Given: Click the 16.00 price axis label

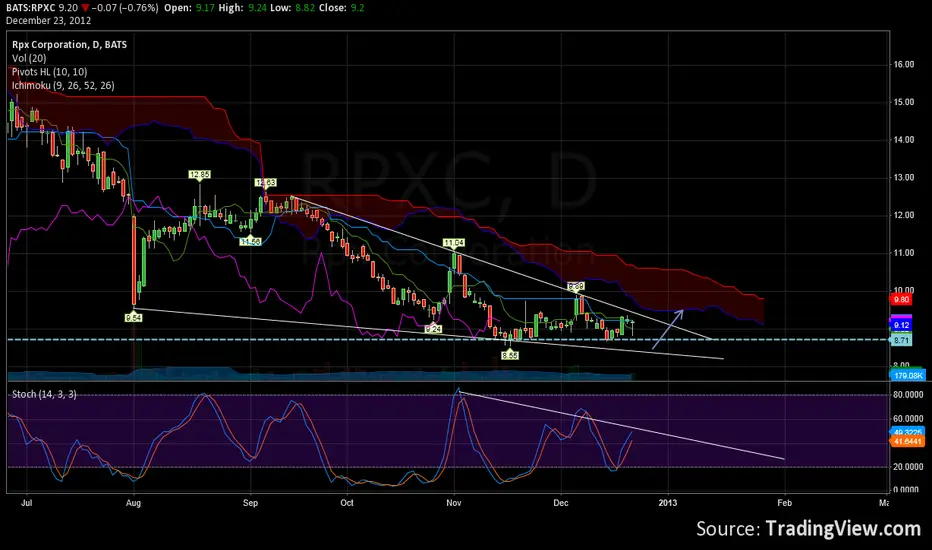Looking at the screenshot, I should 904,65.
